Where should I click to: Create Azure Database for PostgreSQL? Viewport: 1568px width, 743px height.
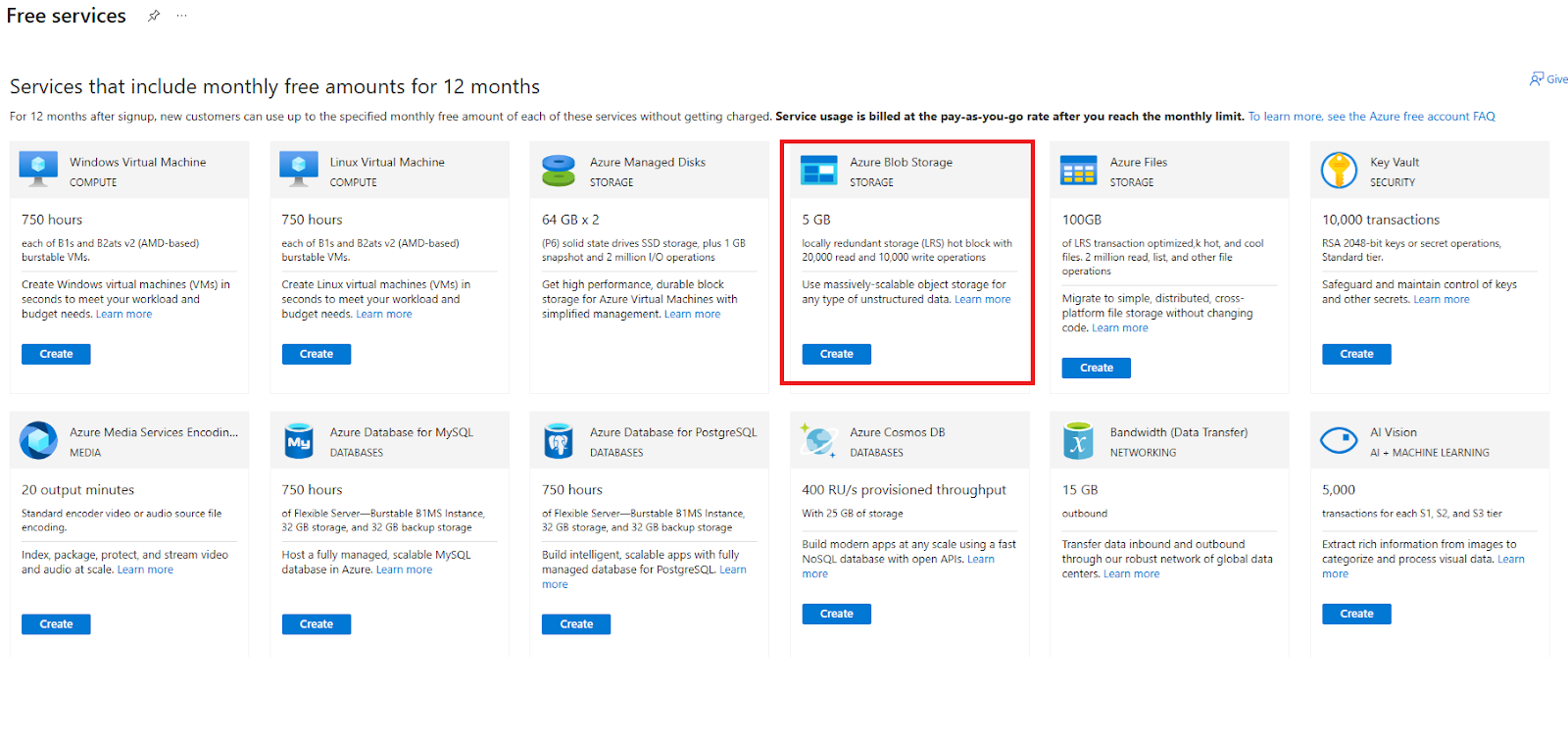click(x=576, y=624)
